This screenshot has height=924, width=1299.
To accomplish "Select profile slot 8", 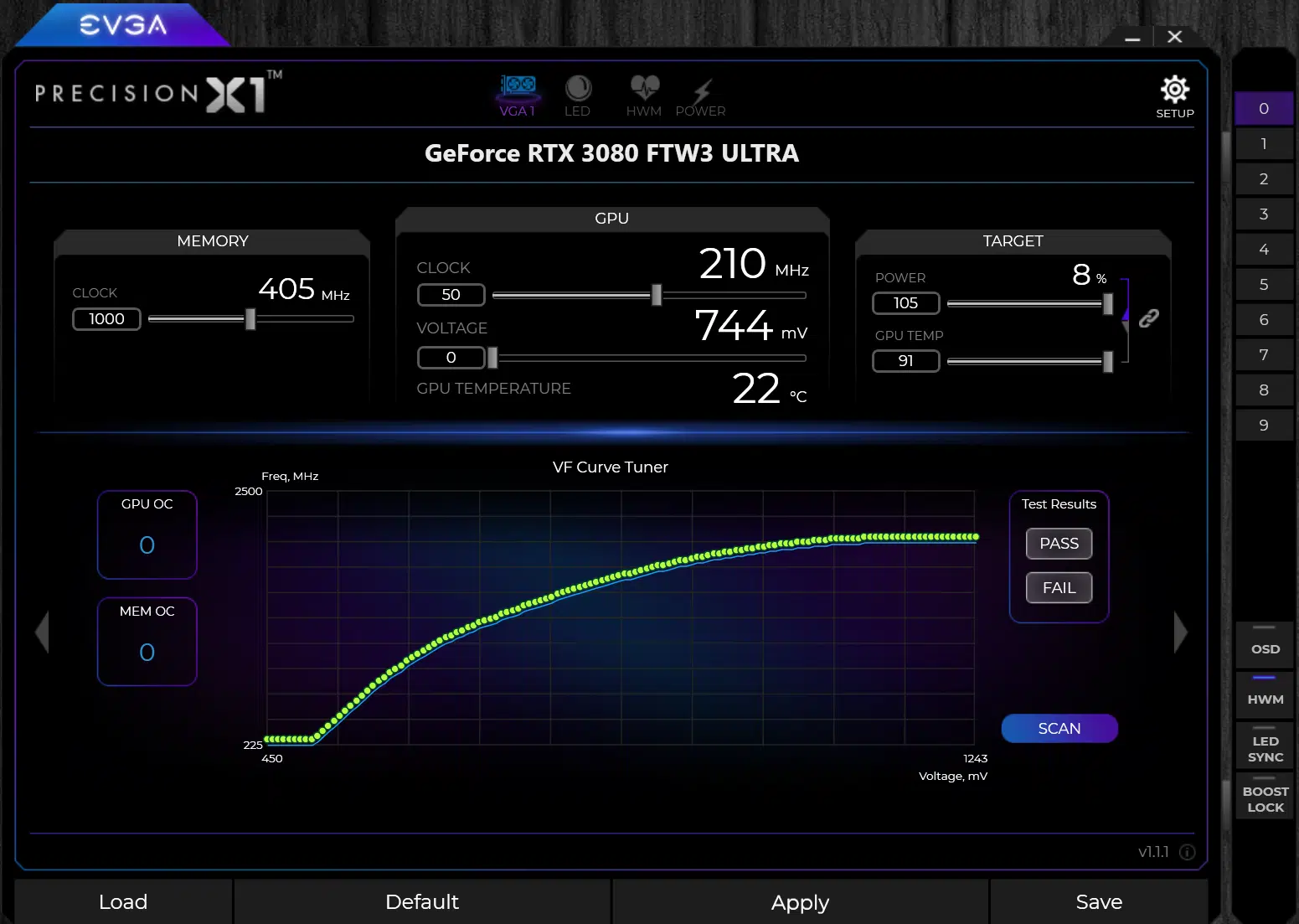I will click(x=1264, y=390).
